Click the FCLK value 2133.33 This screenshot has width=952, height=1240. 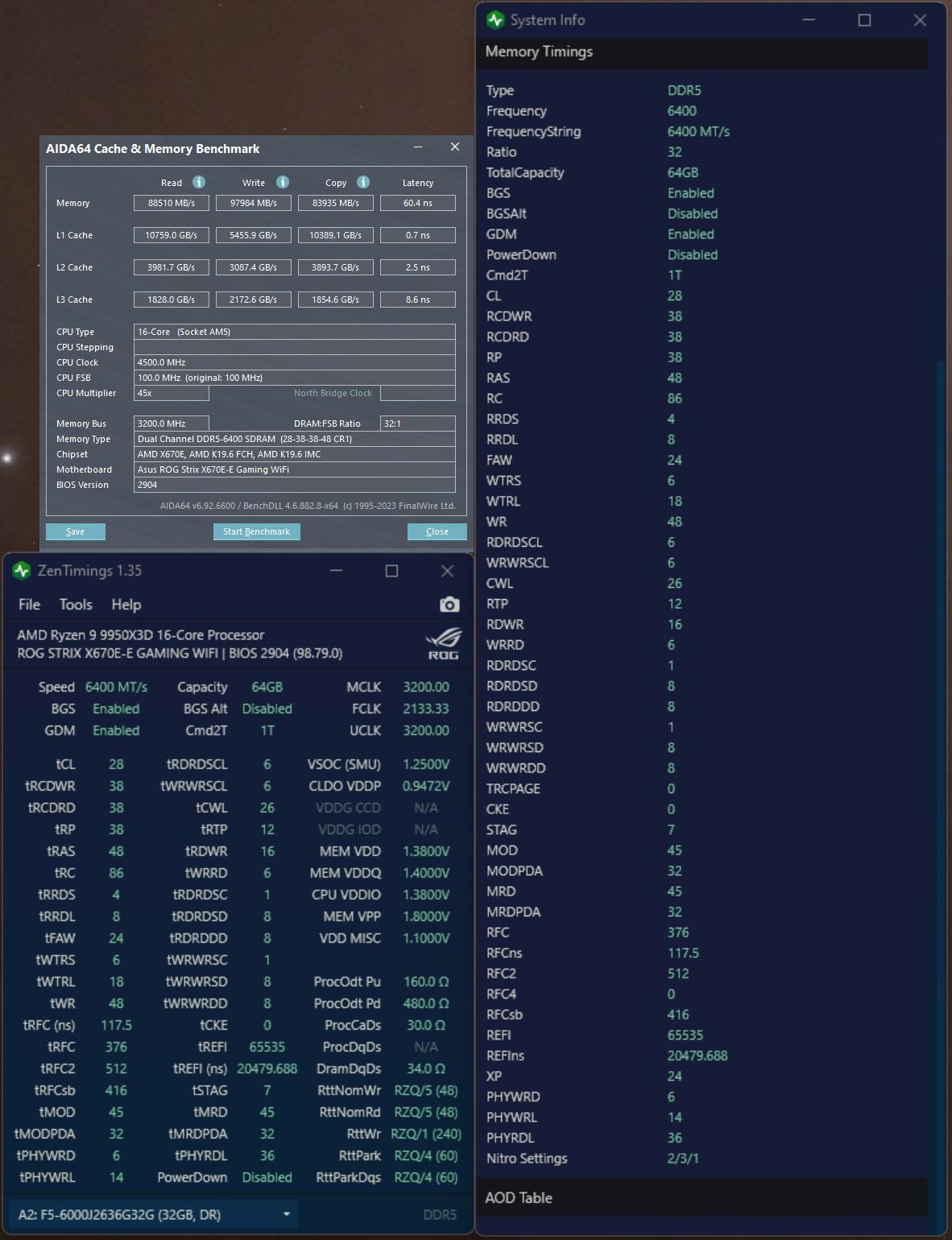[x=426, y=709]
